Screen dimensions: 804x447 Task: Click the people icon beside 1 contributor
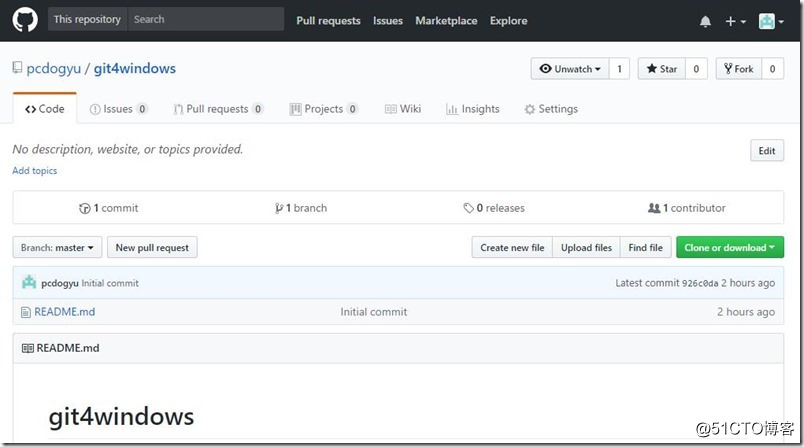pyautogui.click(x=654, y=208)
